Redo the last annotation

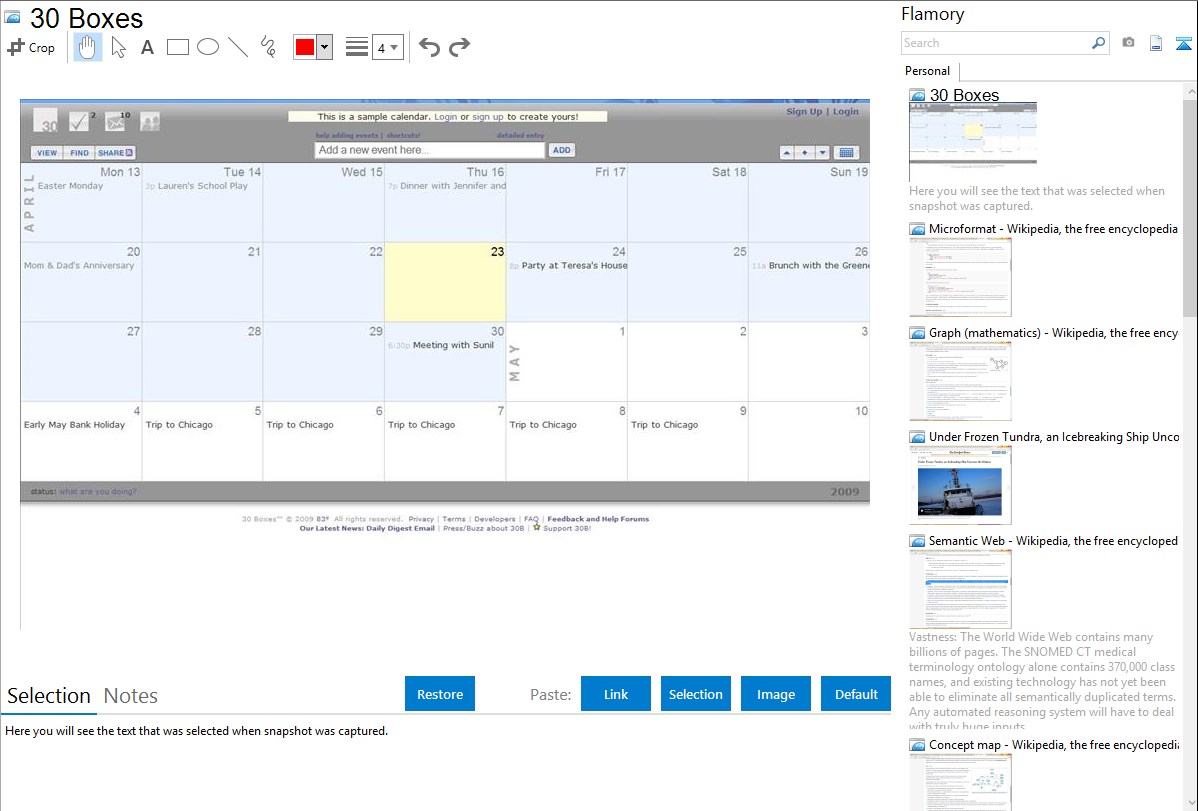point(459,47)
